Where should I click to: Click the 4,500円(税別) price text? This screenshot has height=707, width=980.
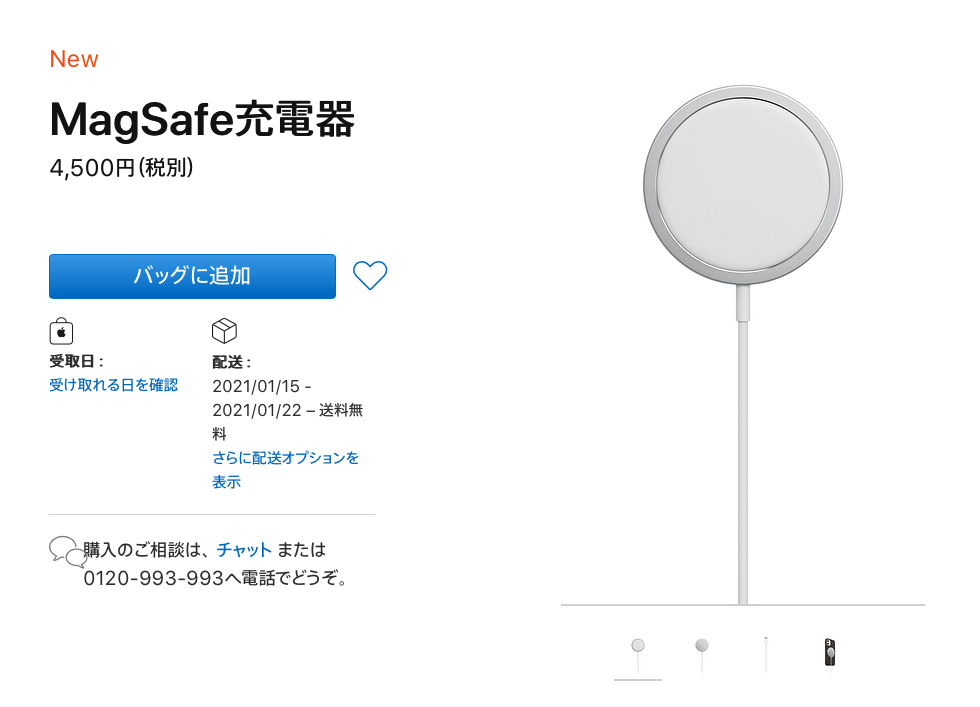point(122,168)
